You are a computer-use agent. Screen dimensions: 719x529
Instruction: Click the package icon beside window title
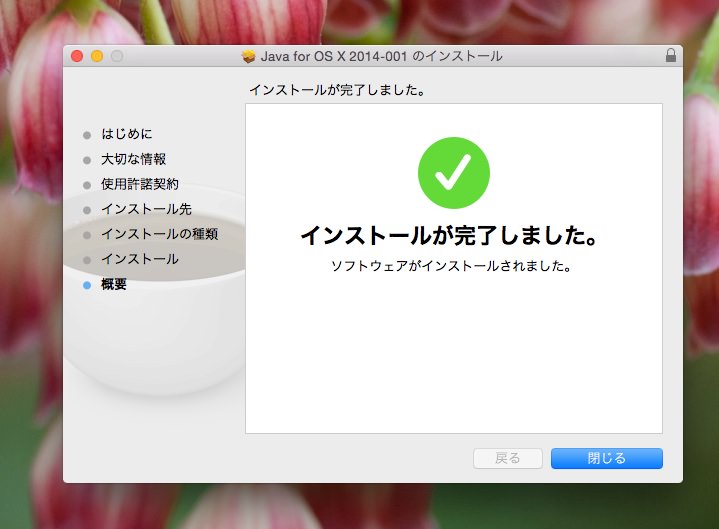click(249, 56)
